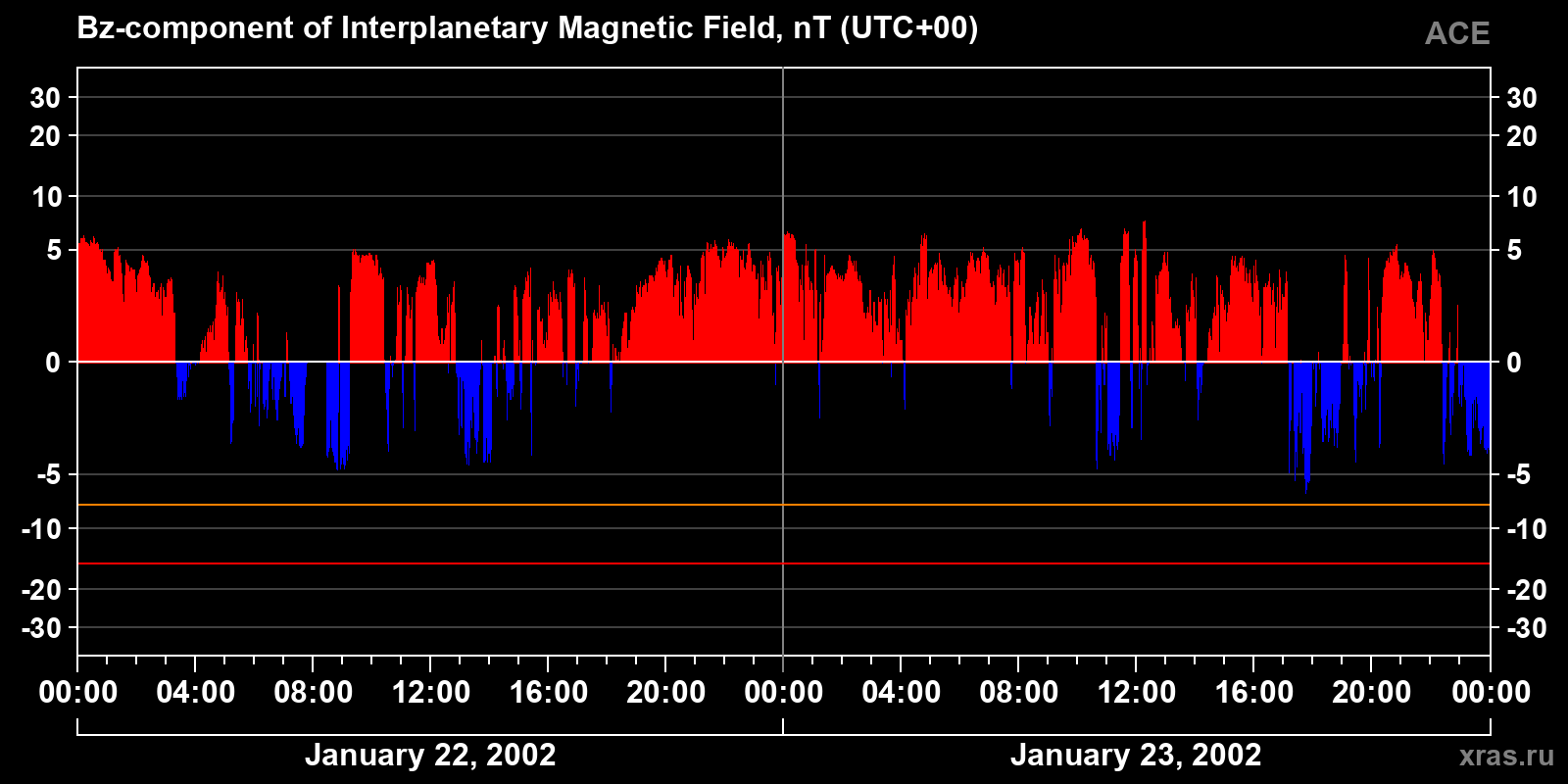Click the January 22, 2002 date label

tap(430, 755)
